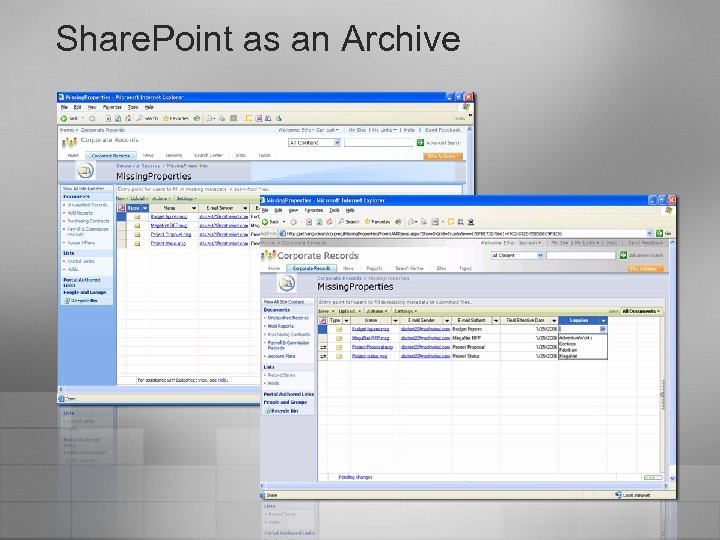Click Back button in front window toolbar
The image size is (720, 540).
(270, 222)
